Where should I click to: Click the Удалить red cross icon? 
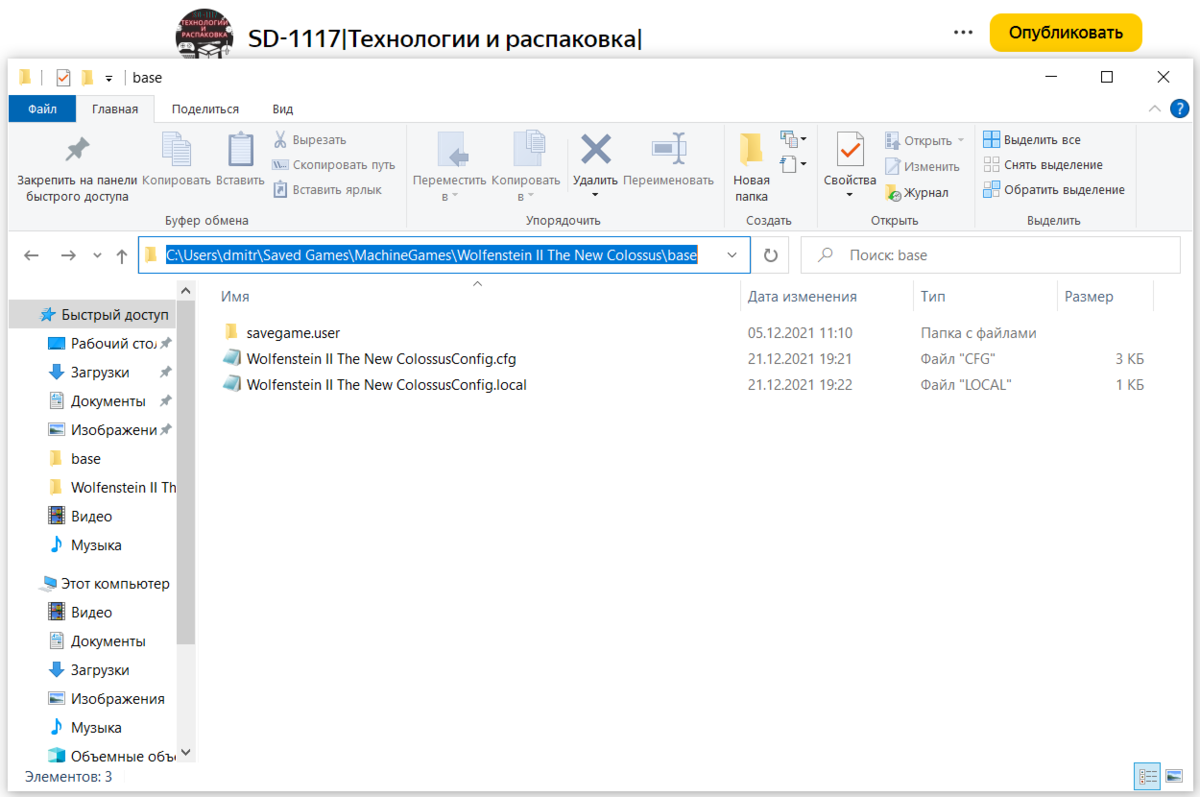click(x=596, y=150)
